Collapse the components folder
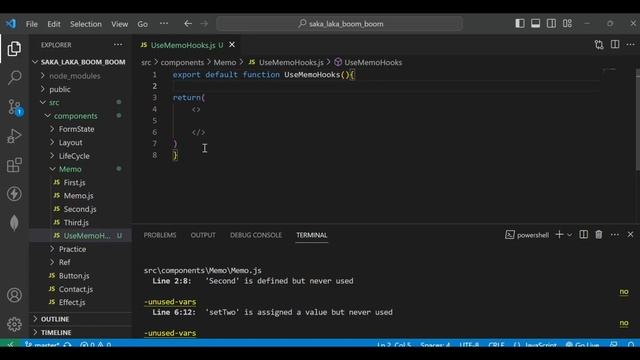This screenshot has width=640, height=360. [x=80, y=116]
